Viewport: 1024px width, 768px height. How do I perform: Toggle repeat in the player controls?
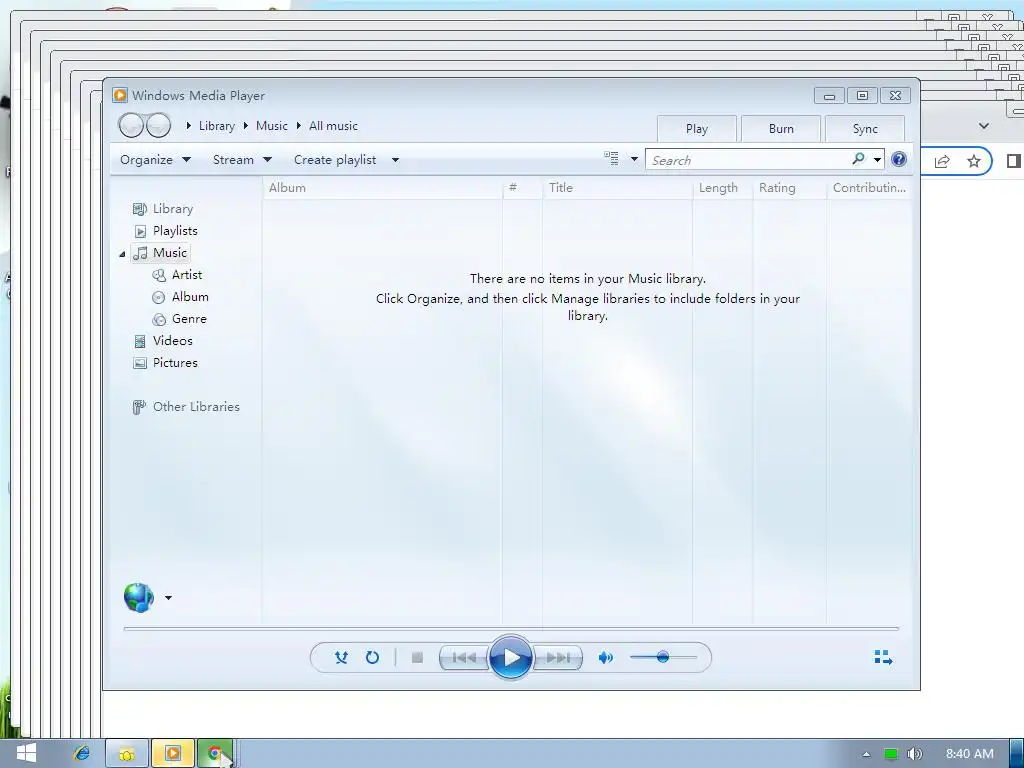372,658
